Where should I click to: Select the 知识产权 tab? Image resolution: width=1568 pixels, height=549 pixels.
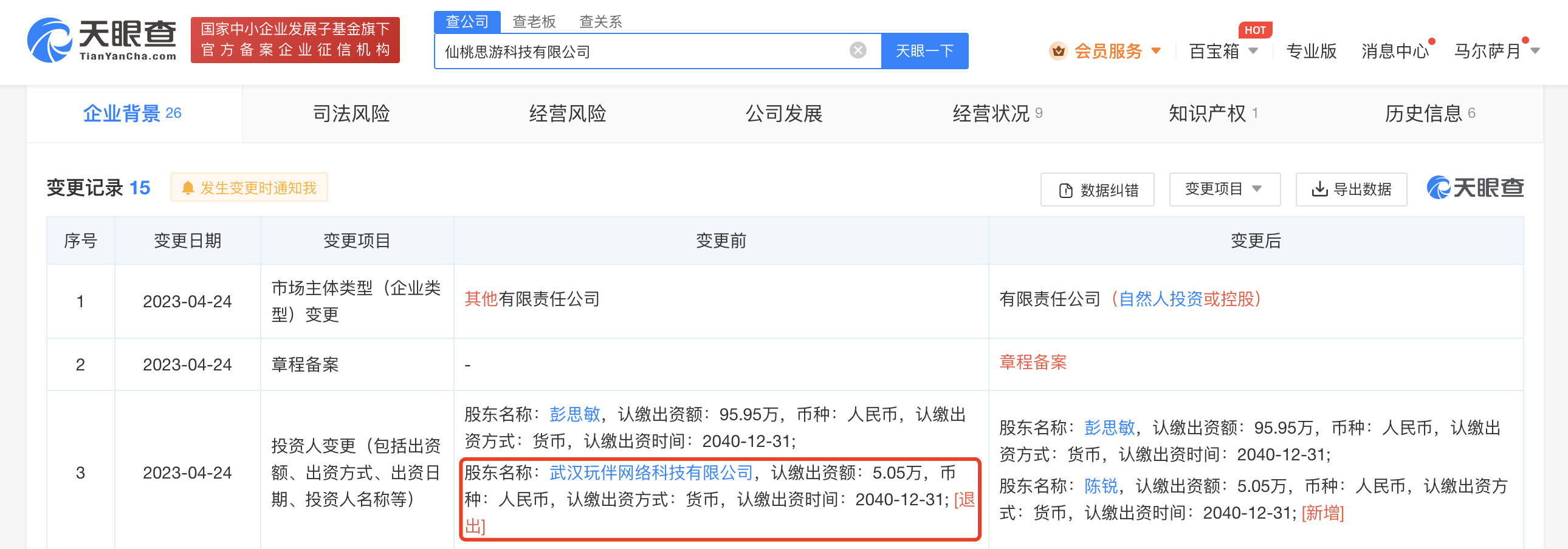[1214, 114]
